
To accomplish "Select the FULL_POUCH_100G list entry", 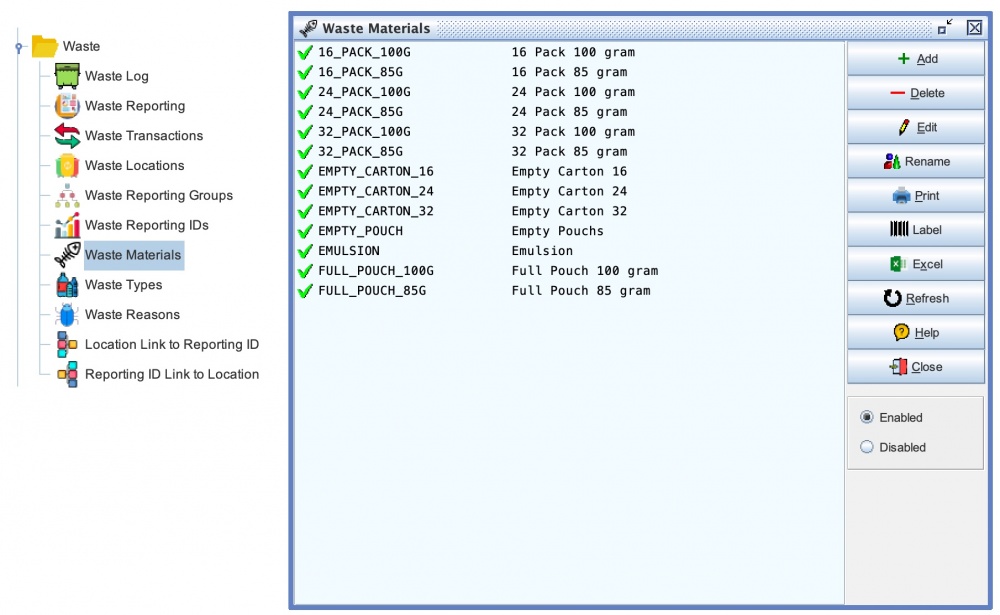I will tap(375, 271).
